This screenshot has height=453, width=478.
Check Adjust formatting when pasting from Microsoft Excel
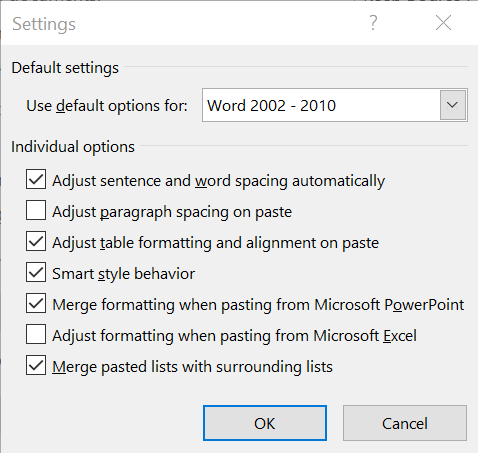point(36,334)
